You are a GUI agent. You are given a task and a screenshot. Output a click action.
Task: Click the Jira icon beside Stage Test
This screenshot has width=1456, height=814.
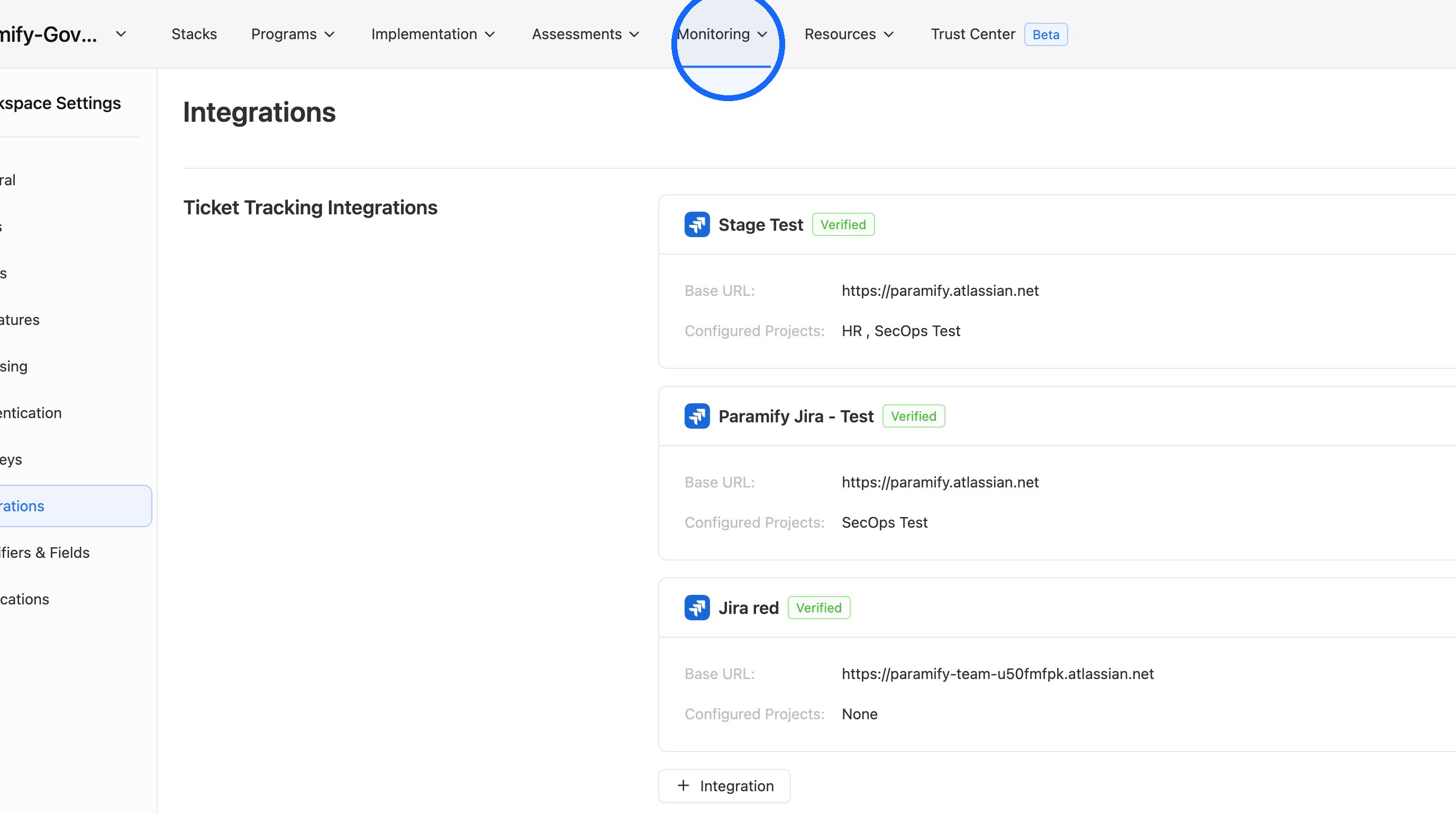pyautogui.click(x=697, y=224)
